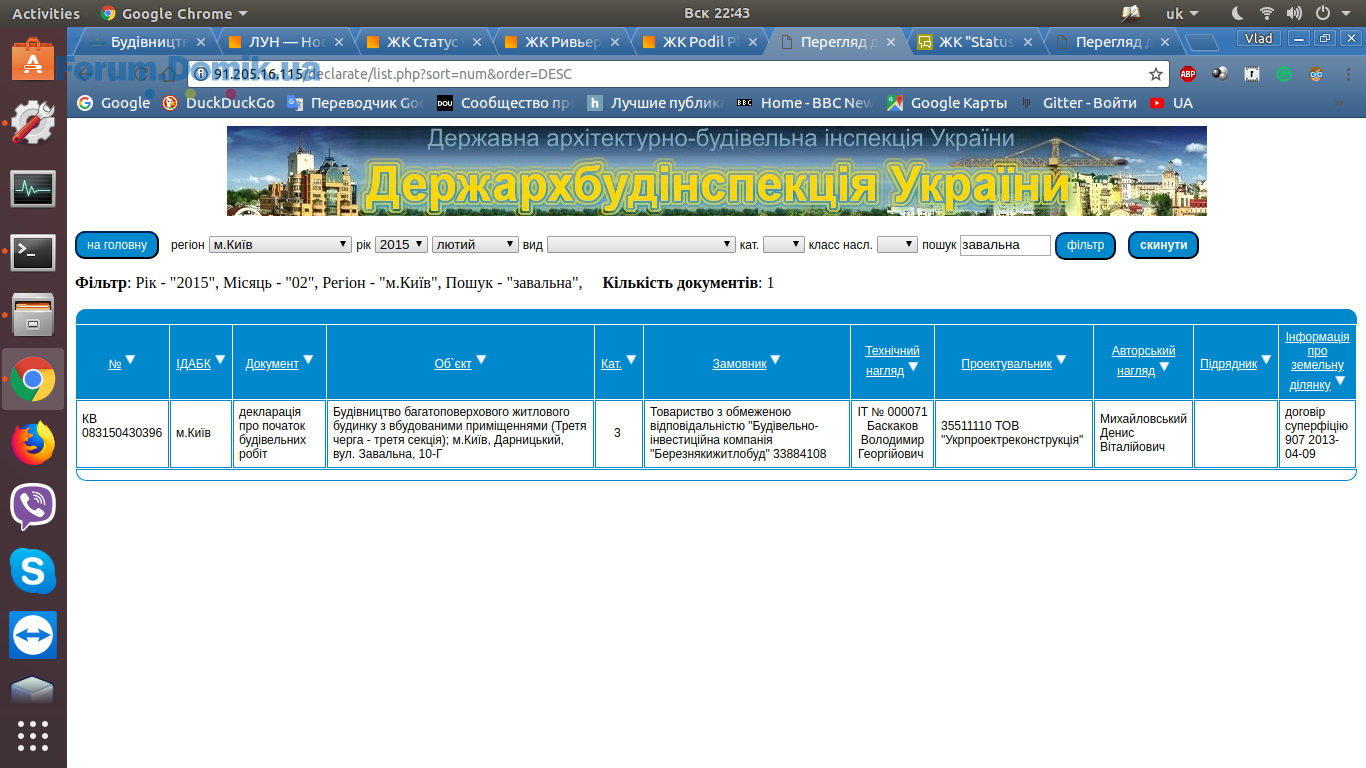The image size is (1366, 768).
Task: Click the на головну button
Action: click(x=117, y=245)
